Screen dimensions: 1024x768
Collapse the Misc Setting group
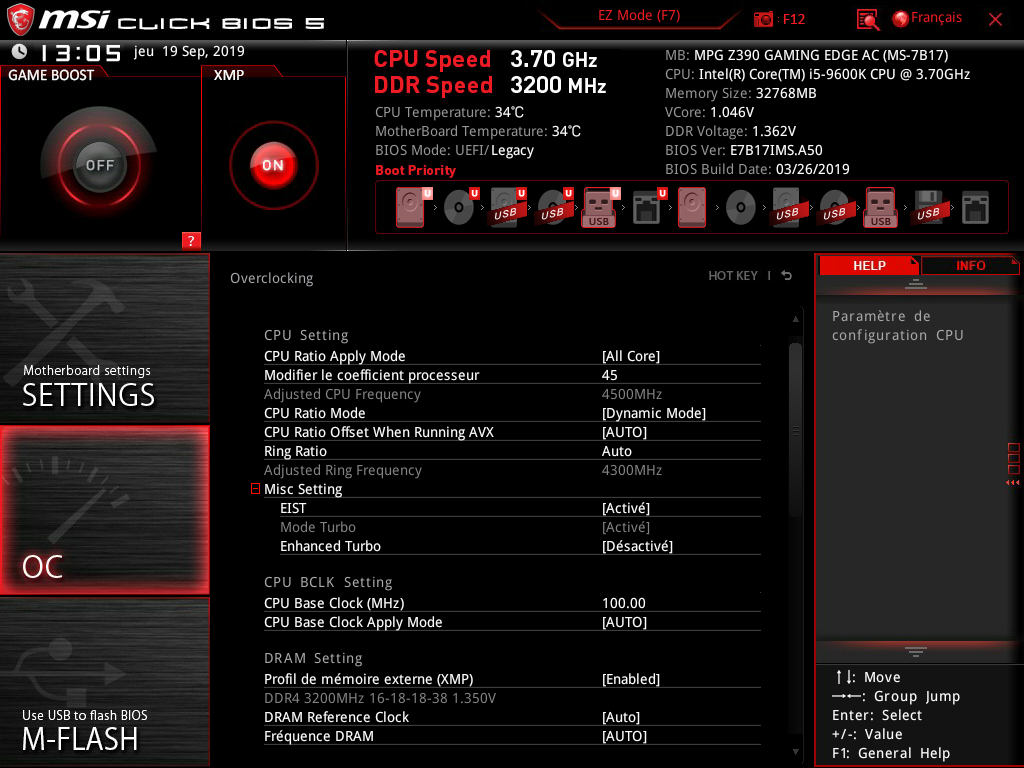pos(255,489)
